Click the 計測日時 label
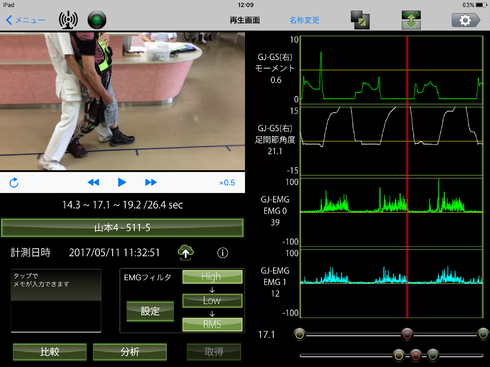The height and width of the screenshot is (367, 490). 30,253
